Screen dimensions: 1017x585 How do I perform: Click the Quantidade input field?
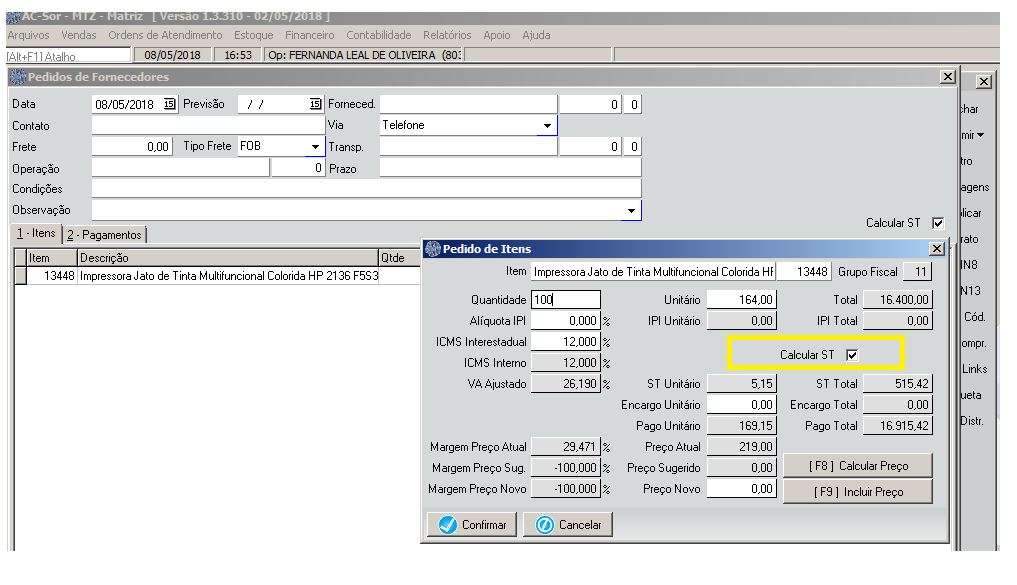tap(566, 300)
